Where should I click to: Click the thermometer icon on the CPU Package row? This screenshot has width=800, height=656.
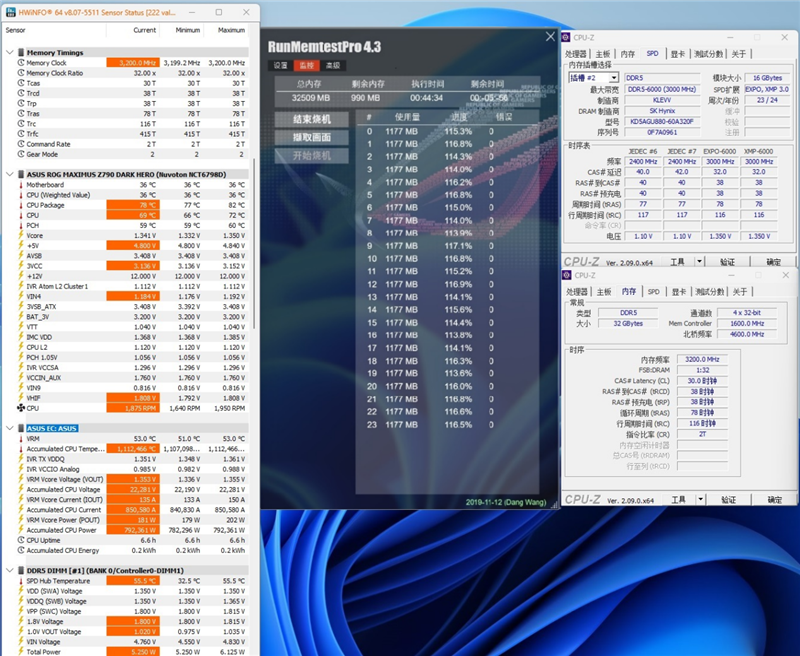point(21,205)
